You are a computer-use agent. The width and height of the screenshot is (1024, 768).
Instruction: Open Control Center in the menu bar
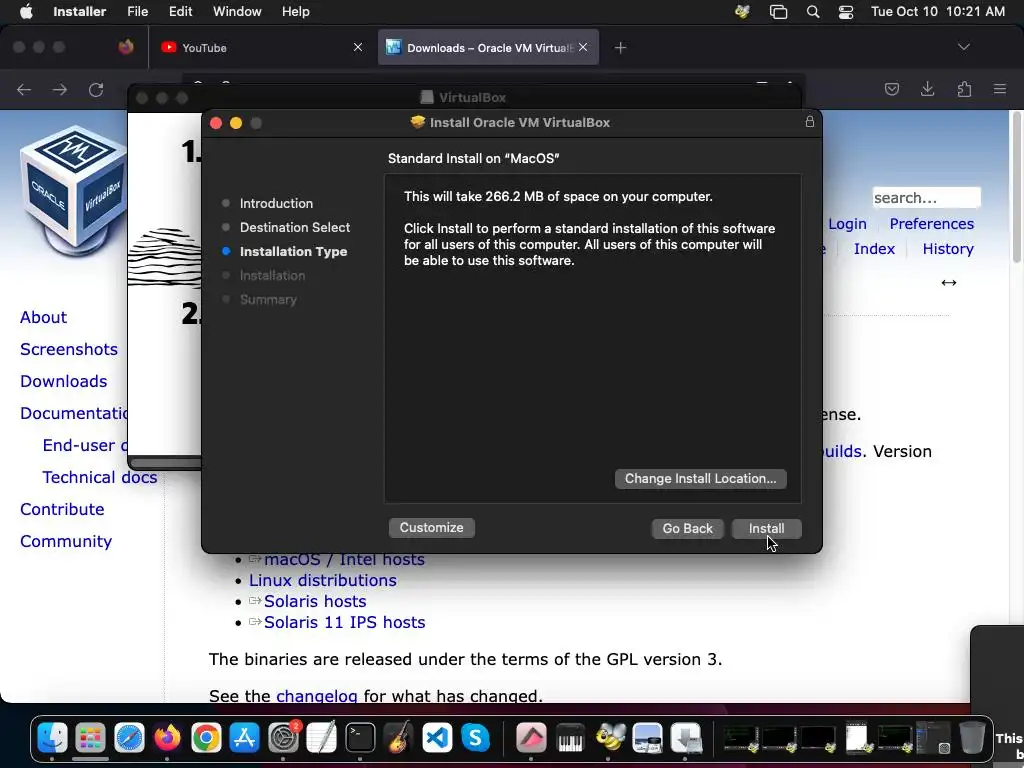(x=846, y=12)
